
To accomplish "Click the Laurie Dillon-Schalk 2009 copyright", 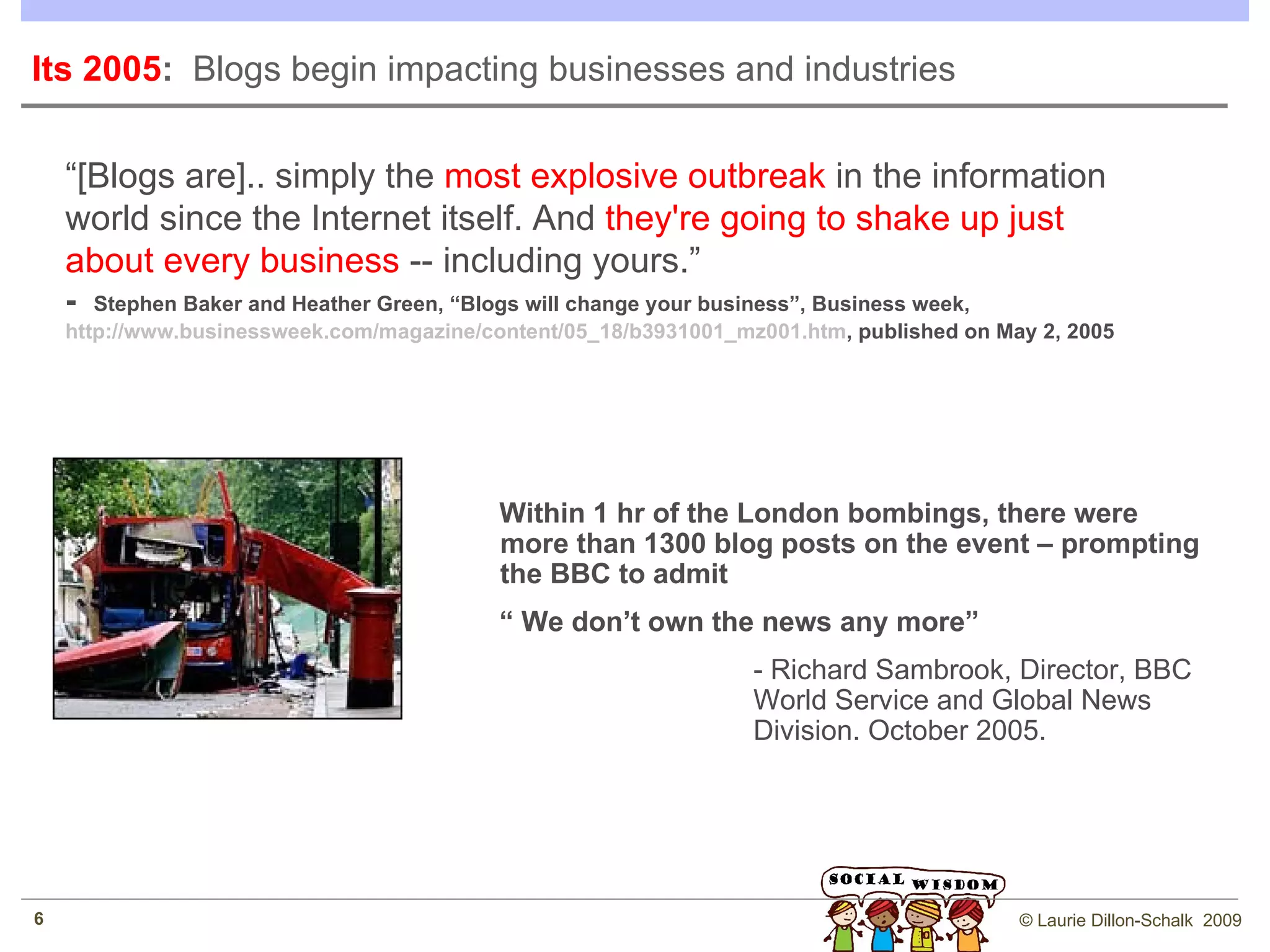I will pos(1129,920).
